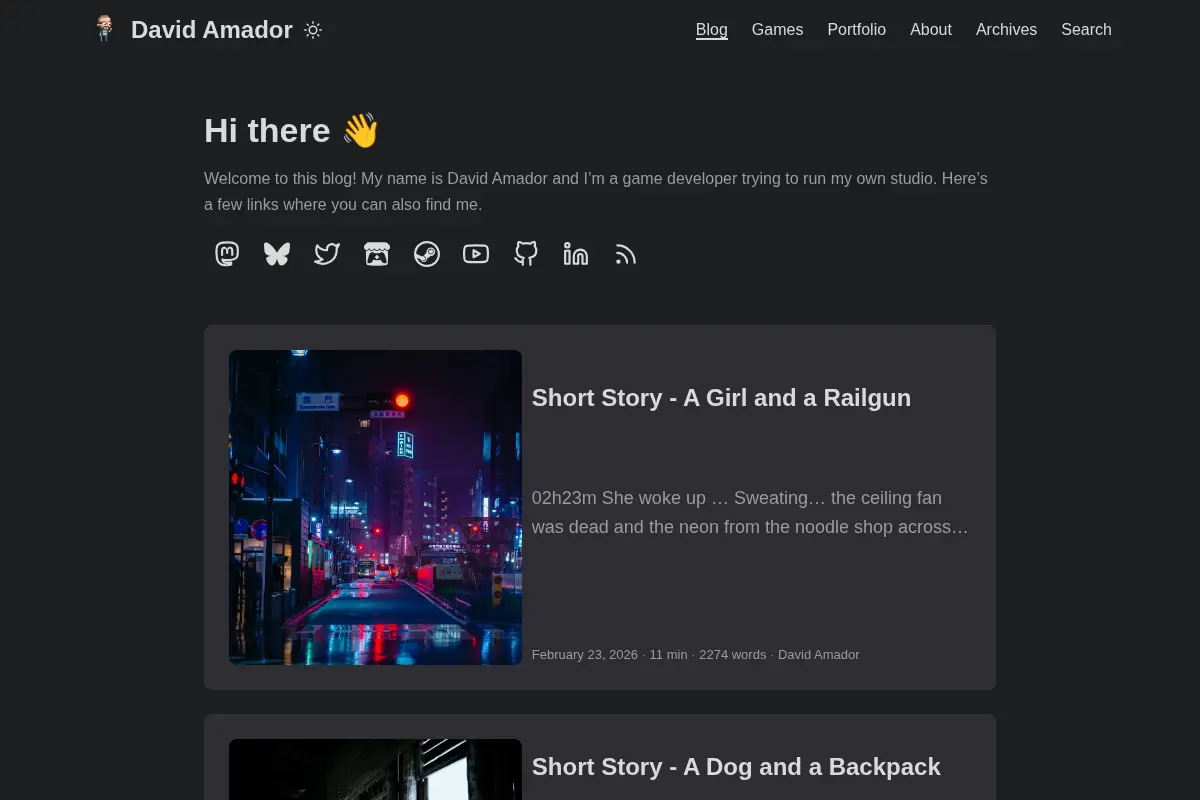Open the LinkedIn icon link
Image resolution: width=1200 pixels, height=800 pixels.
[x=576, y=254]
